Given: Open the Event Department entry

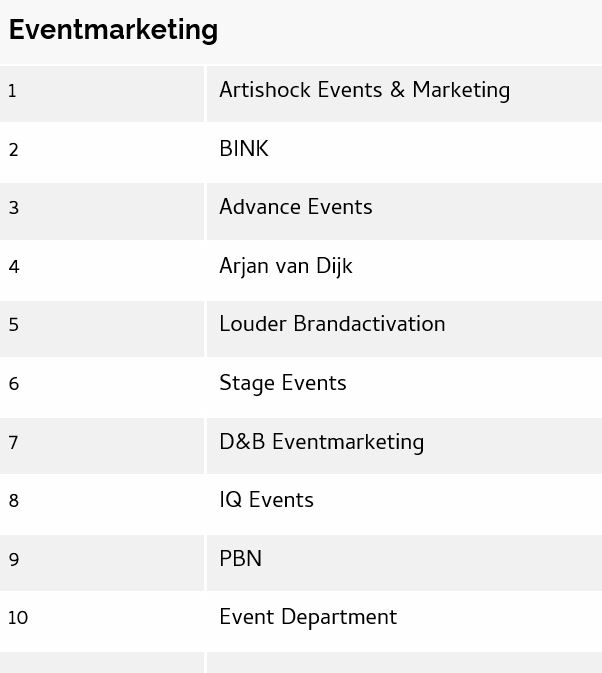Looking at the screenshot, I should click(x=307, y=618).
